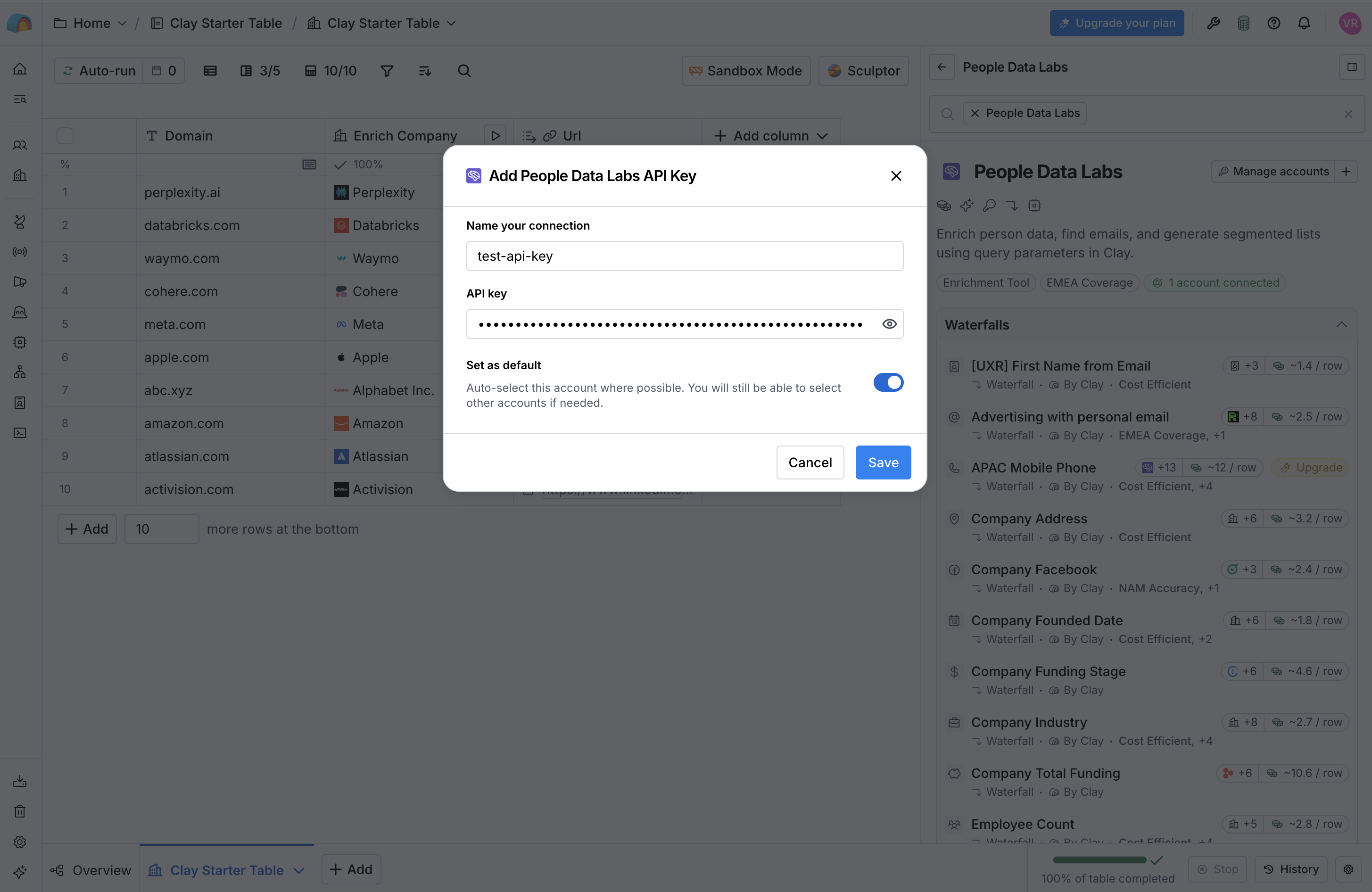Open Company Total Funding waterfall
This screenshot has height=892, width=1372.
click(1147, 782)
